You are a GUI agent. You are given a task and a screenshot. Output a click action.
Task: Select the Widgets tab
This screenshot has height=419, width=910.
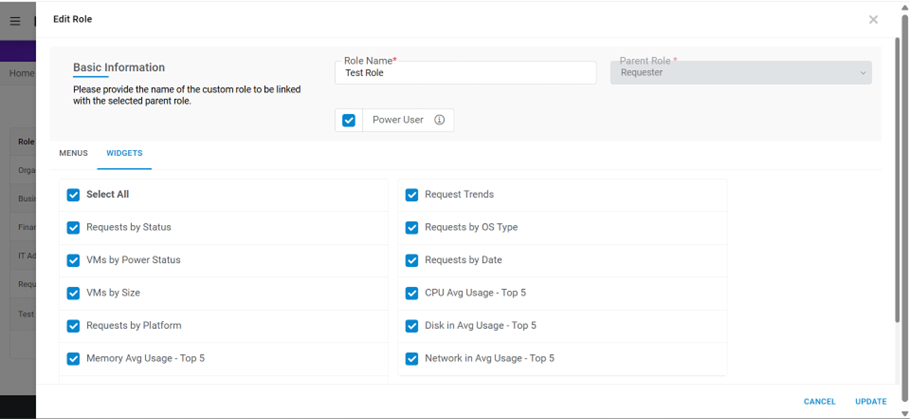[124, 153]
